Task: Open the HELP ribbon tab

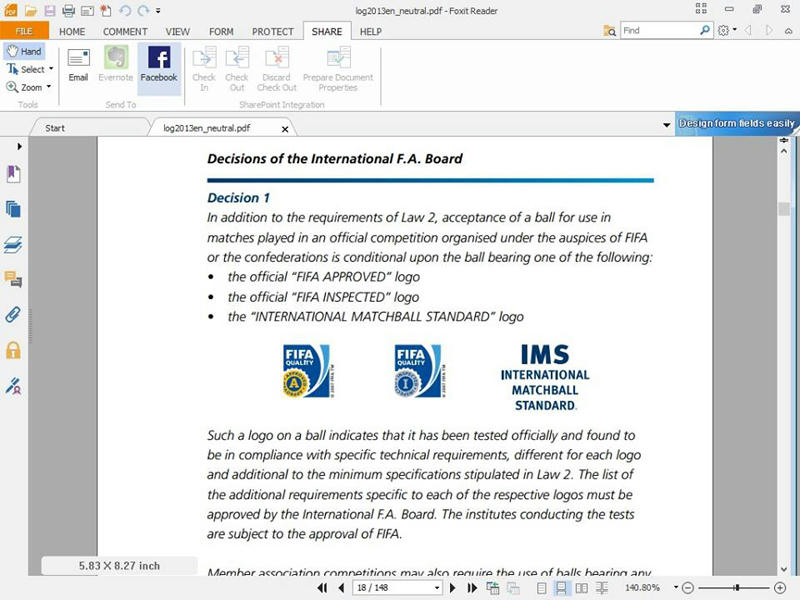Action: tap(371, 32)
